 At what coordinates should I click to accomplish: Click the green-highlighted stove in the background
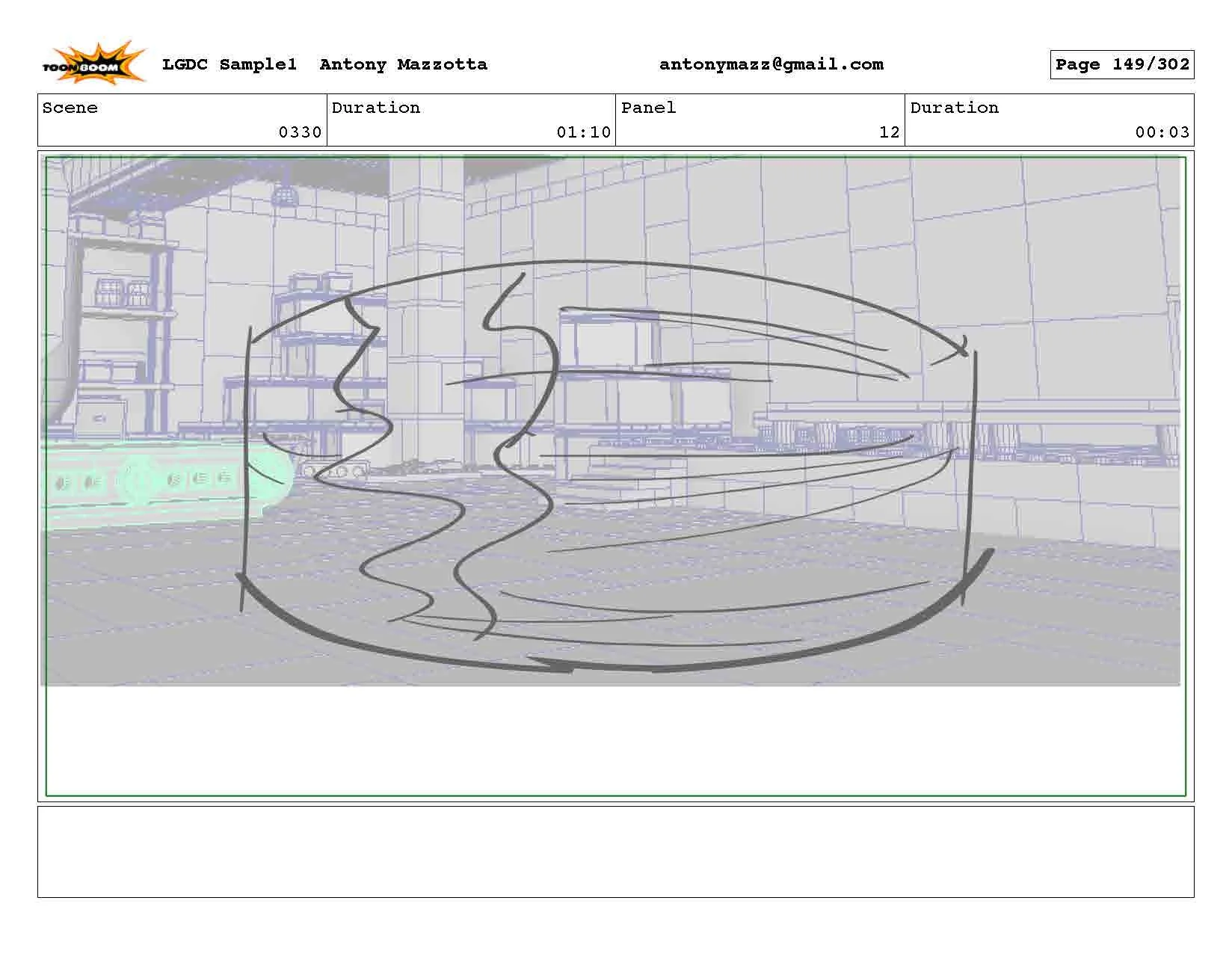click(150, 478)
